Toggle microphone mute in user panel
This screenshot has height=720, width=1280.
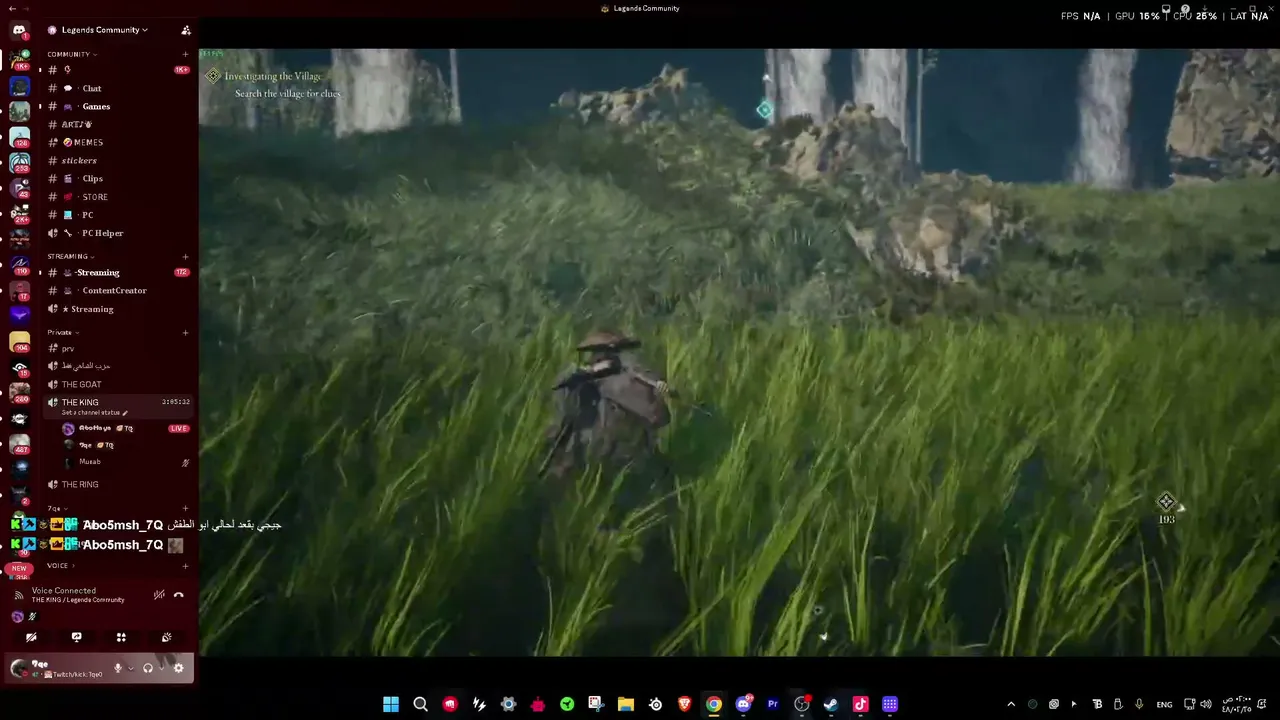tap(118, 668)
